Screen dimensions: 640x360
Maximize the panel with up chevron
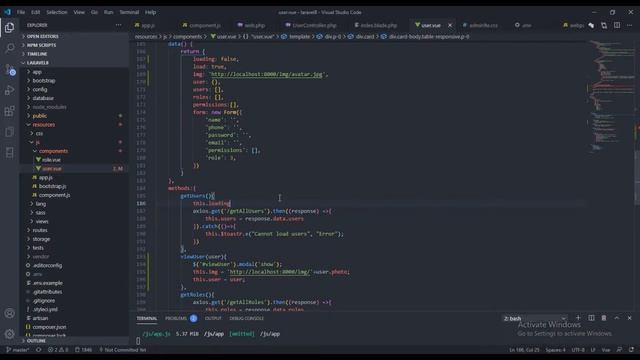tap(617, 318)
